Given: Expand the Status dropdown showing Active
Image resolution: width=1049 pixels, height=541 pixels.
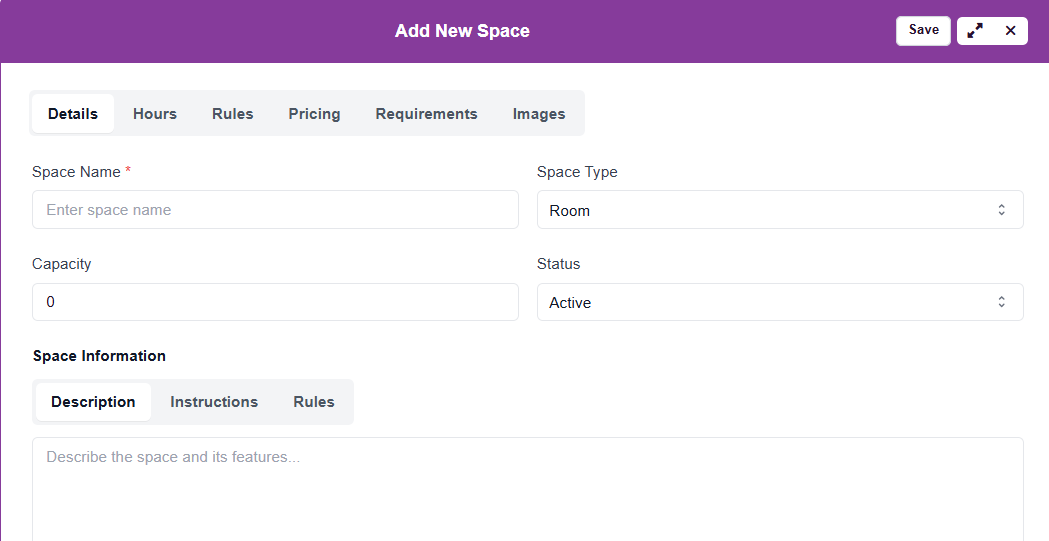Looking at the screenshot, I should [780, 302].
